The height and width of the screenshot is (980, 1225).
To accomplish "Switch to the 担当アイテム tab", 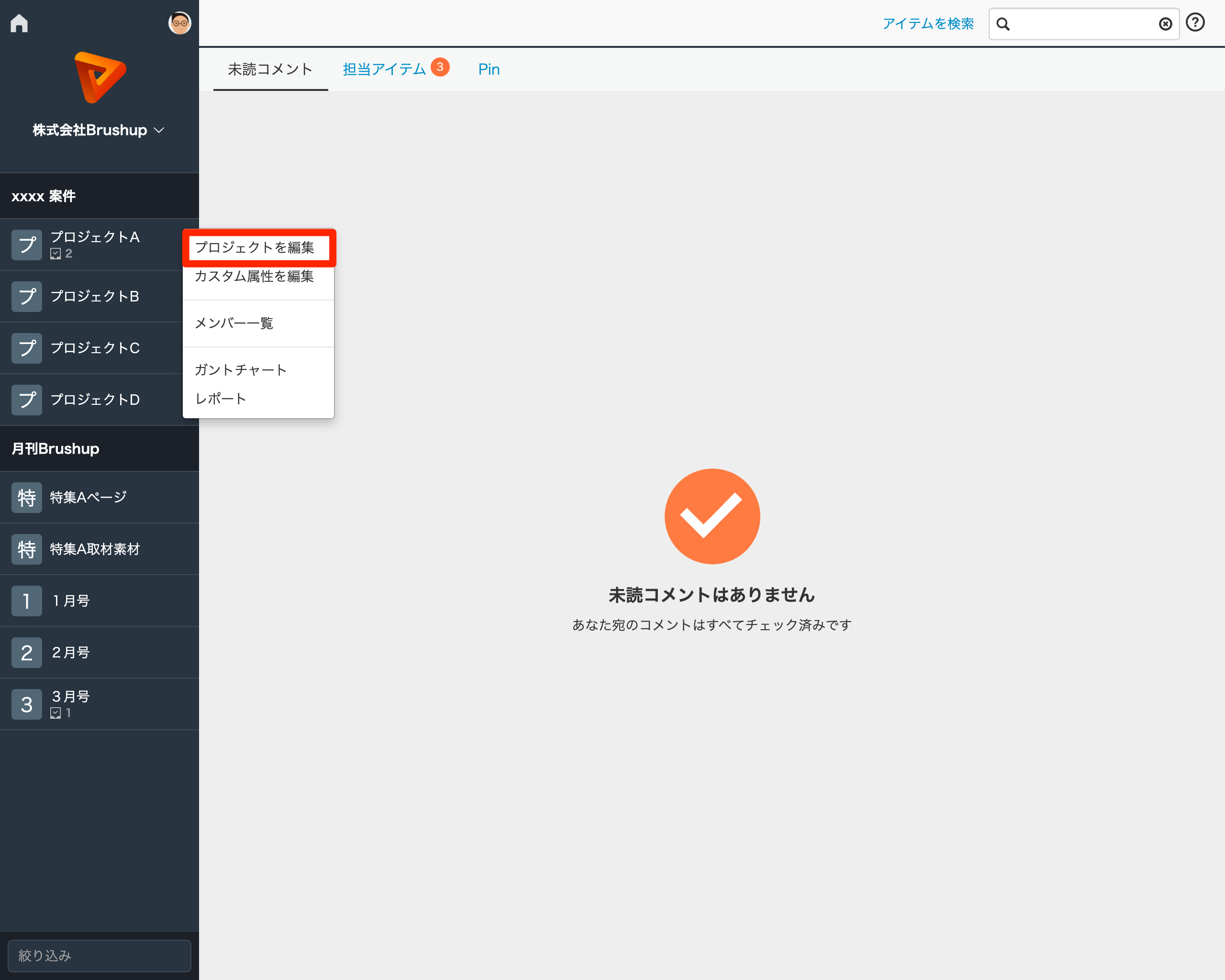I will click(385, 69).
